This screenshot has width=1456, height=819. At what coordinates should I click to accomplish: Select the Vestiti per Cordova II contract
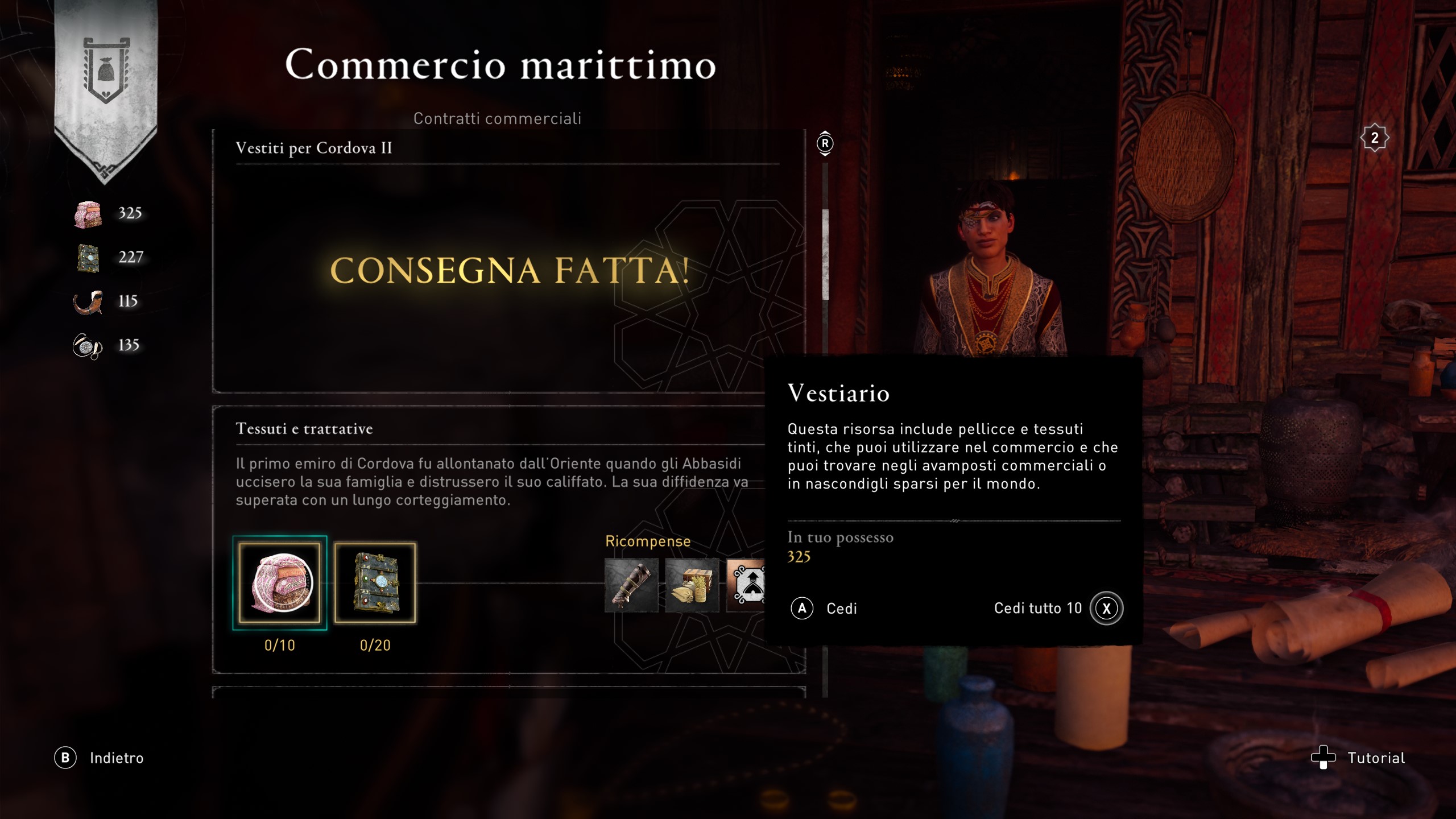click(x=314, y=148)
